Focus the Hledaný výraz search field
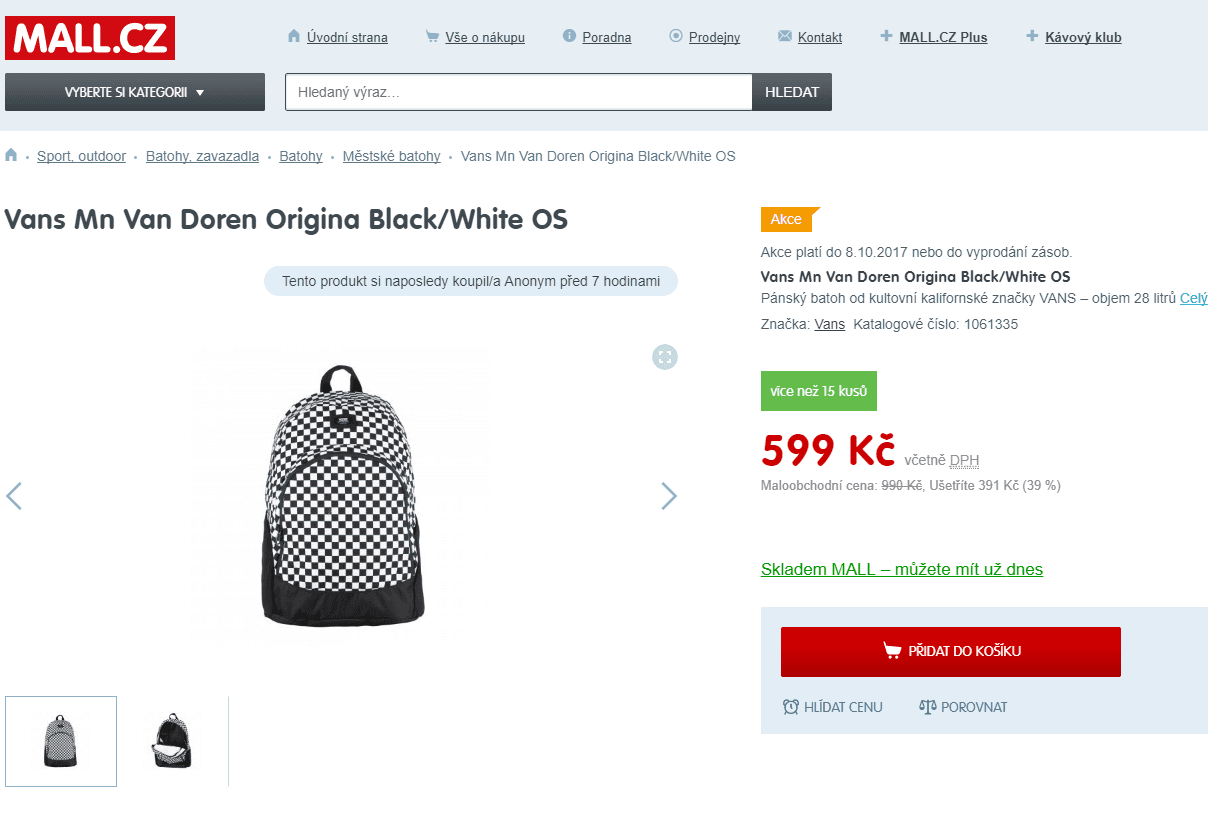Screen dimensions: 1208x835 click(518, 92)
